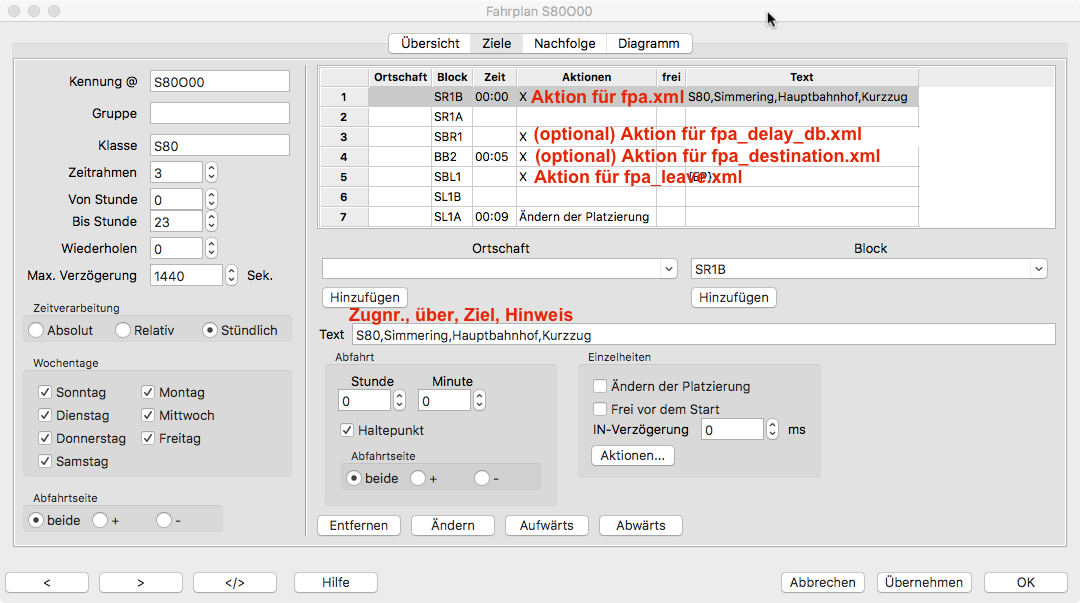Uncheck the Haltepunkt checkbox

tap(348, 430)
